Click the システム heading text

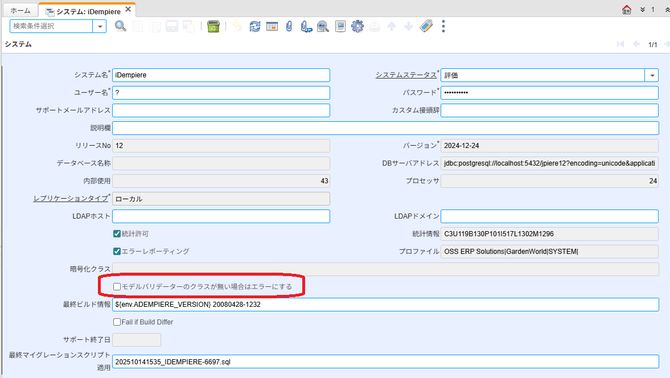tap(18, 44)
